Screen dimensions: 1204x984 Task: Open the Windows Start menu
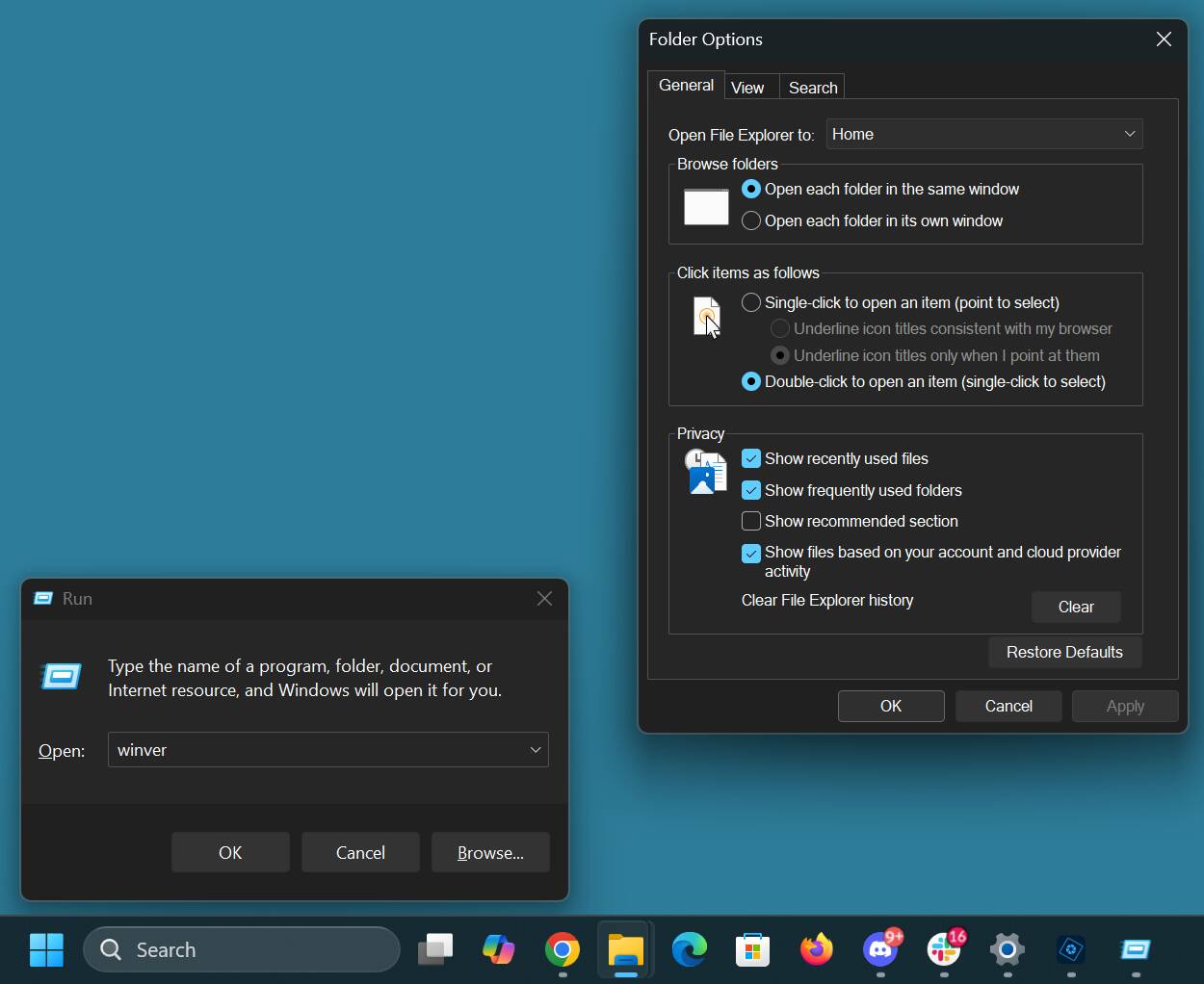point(46,949)
